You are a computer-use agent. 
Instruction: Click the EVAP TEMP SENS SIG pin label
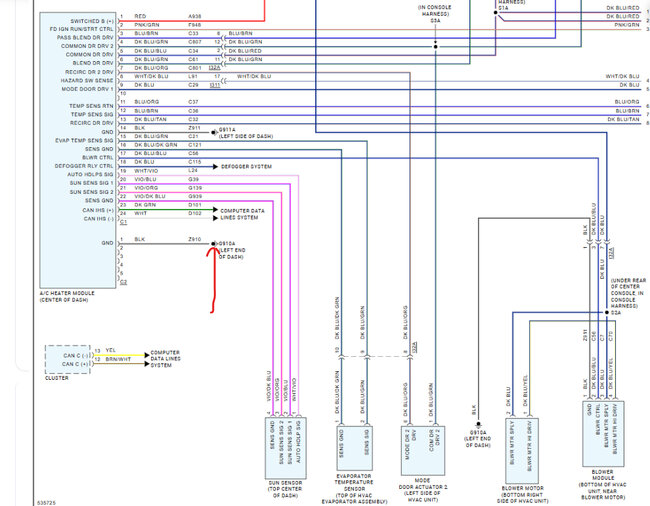point(84,140)
